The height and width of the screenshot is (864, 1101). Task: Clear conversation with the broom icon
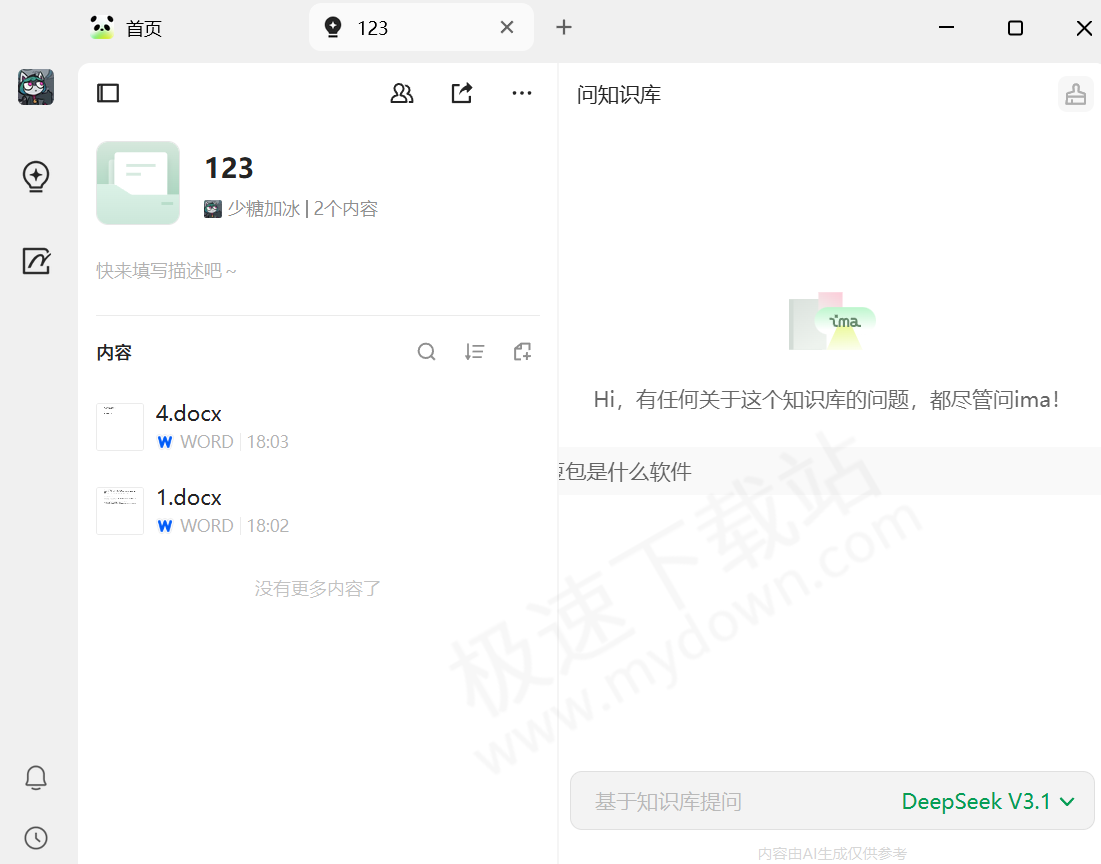point(1075,94)
